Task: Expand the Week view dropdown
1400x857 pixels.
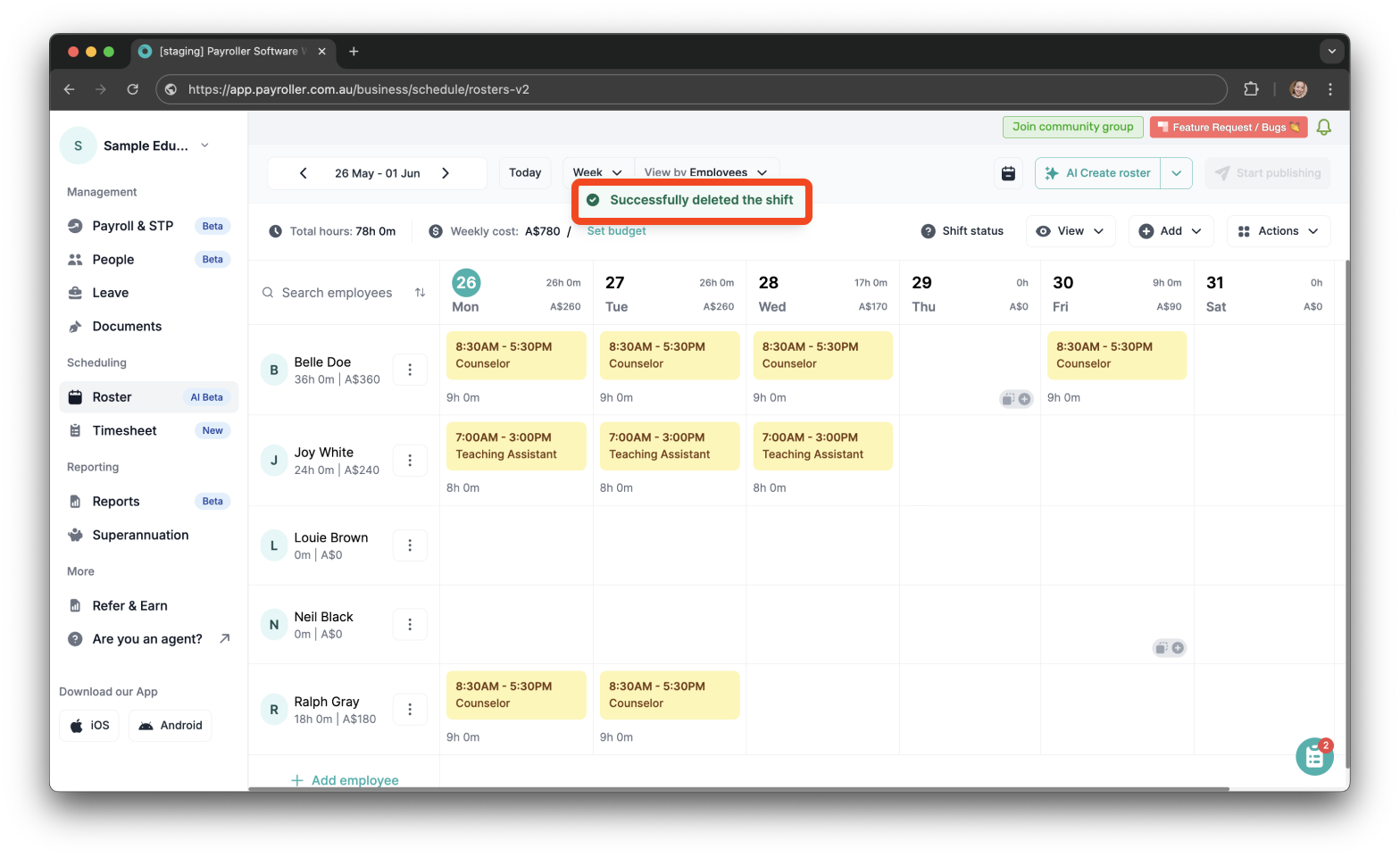Action: (597, 172)
